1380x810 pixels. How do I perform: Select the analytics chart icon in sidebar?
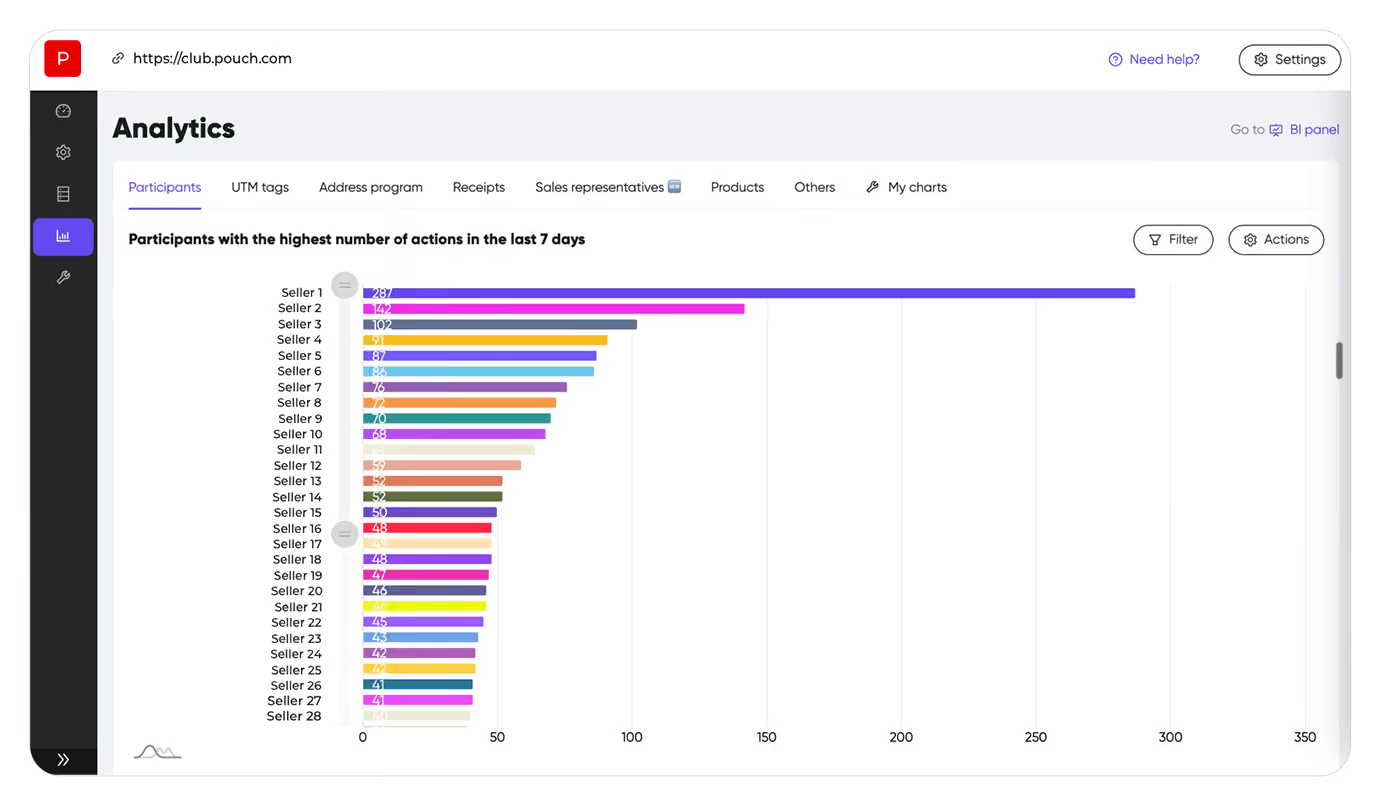tap(63, 237)
